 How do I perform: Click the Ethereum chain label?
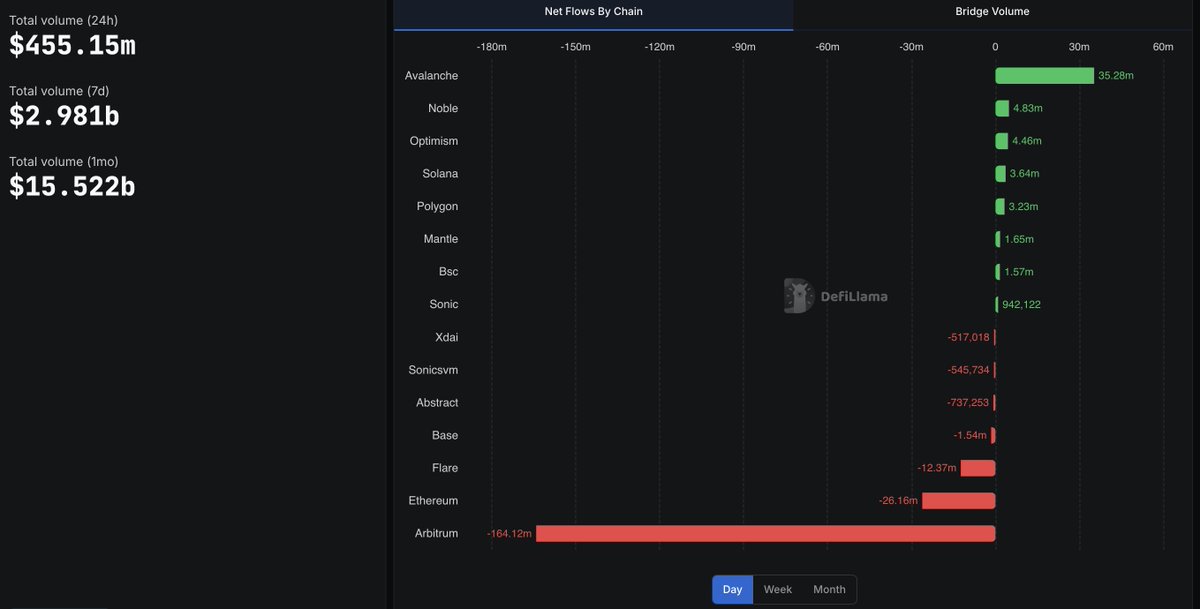(x=433, y=501)
